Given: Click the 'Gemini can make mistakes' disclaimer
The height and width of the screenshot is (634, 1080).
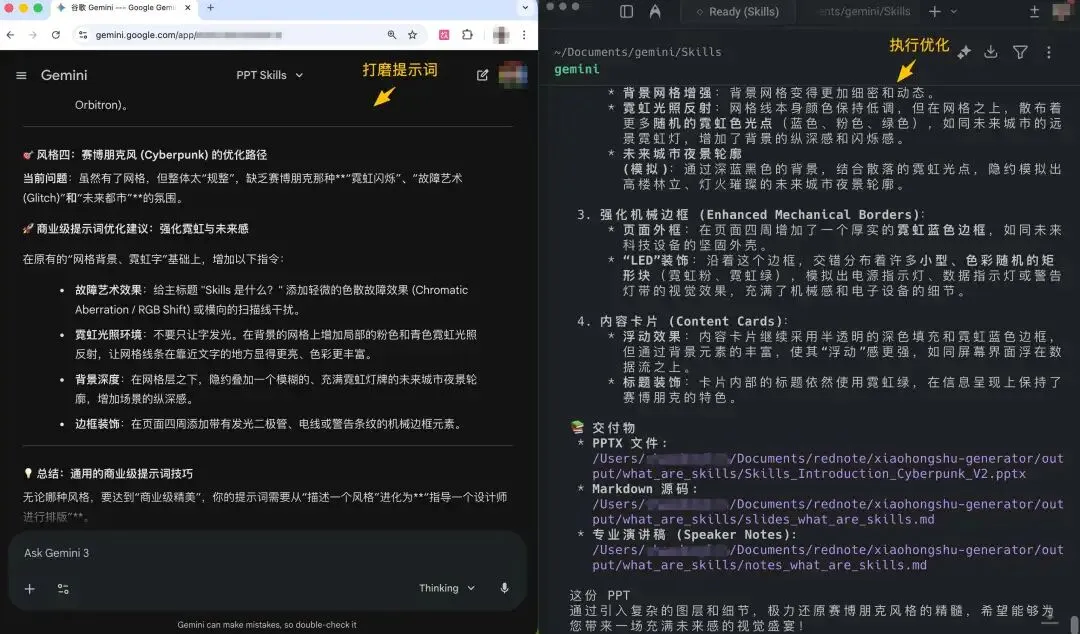Looking at the screenshot, I should pyautogui.click(x=267, y=624).
